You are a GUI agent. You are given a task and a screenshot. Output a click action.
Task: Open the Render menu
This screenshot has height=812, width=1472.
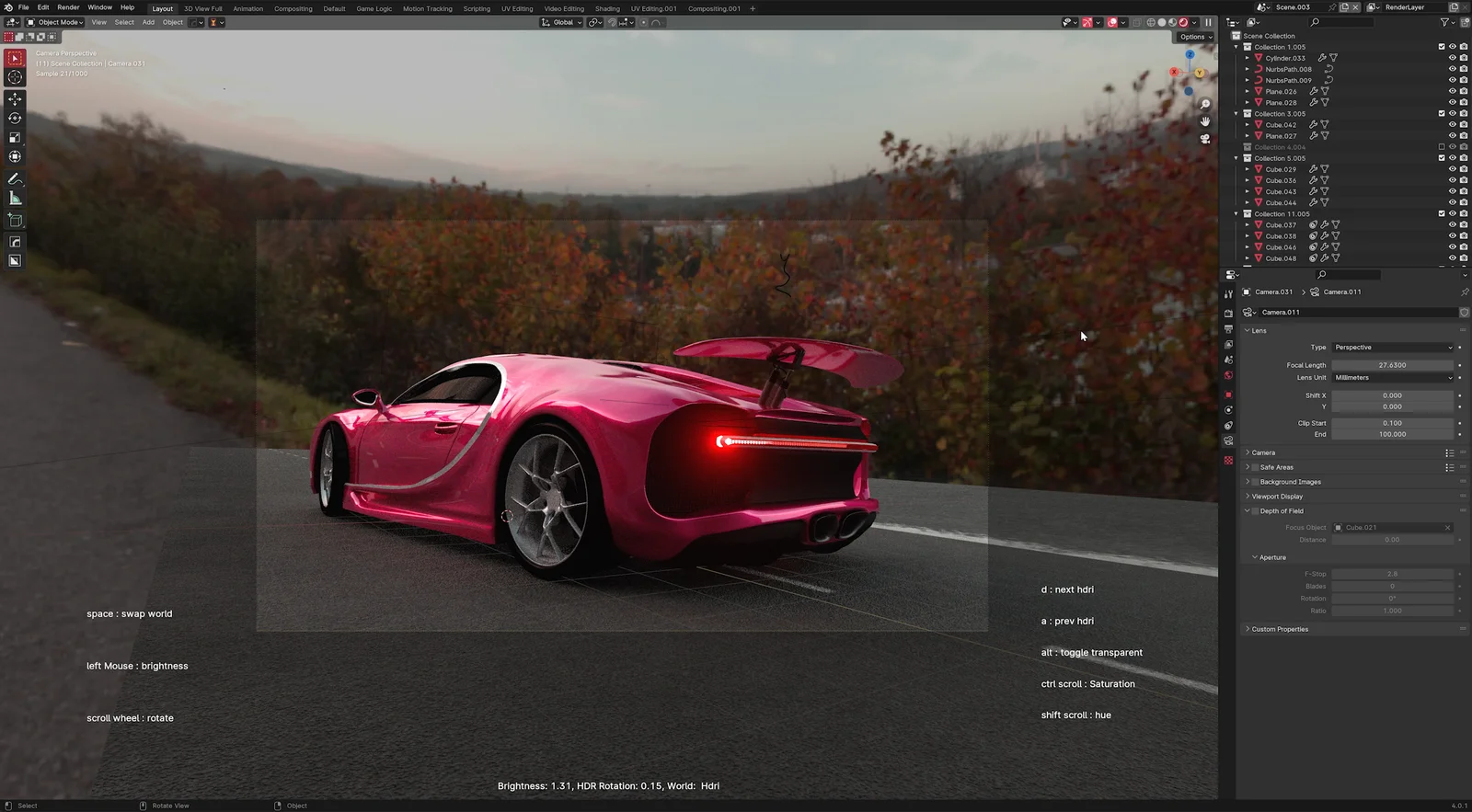pos(68,7)
